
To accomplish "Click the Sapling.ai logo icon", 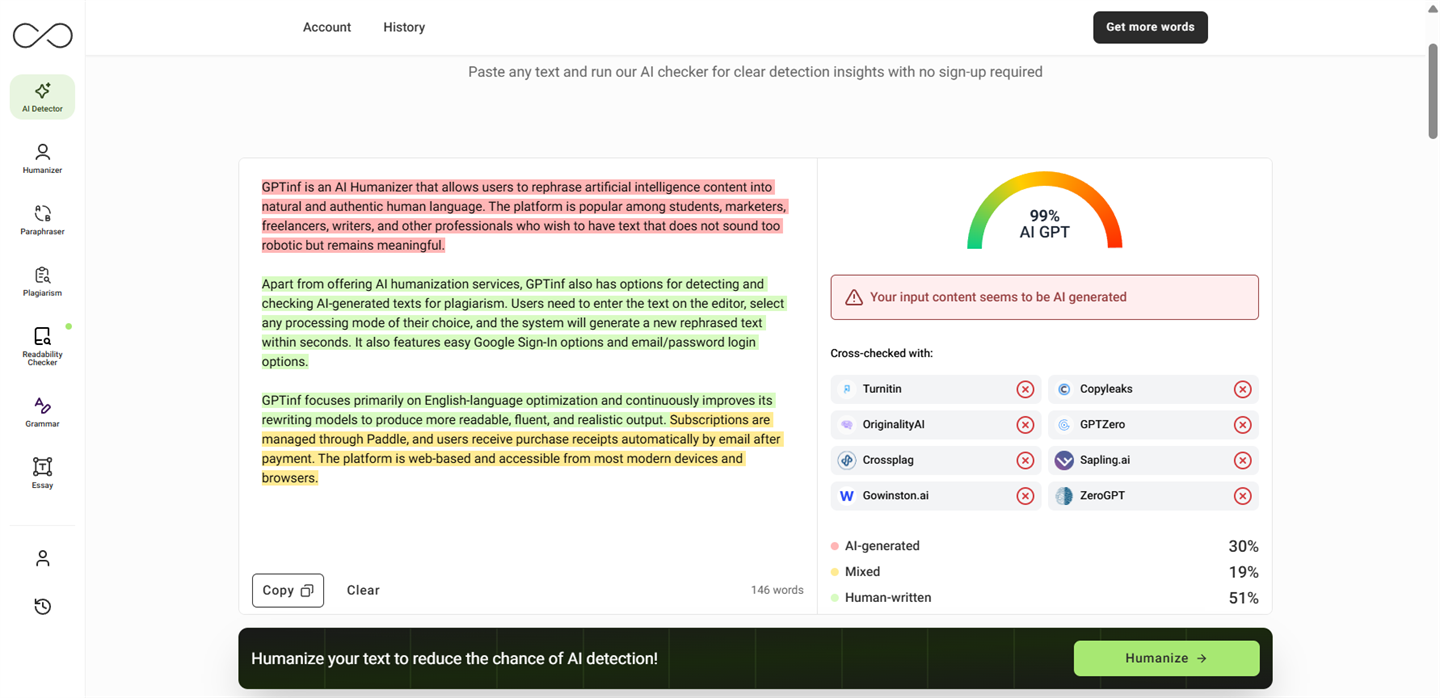I will pos(1064,460).
